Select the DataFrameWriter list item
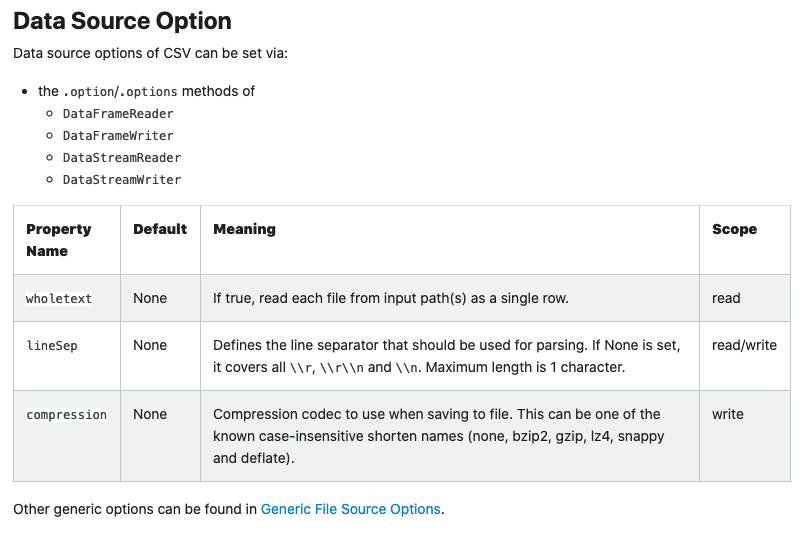Image resolution: width=809 pixels, height=538 pixels. point(118,135)
